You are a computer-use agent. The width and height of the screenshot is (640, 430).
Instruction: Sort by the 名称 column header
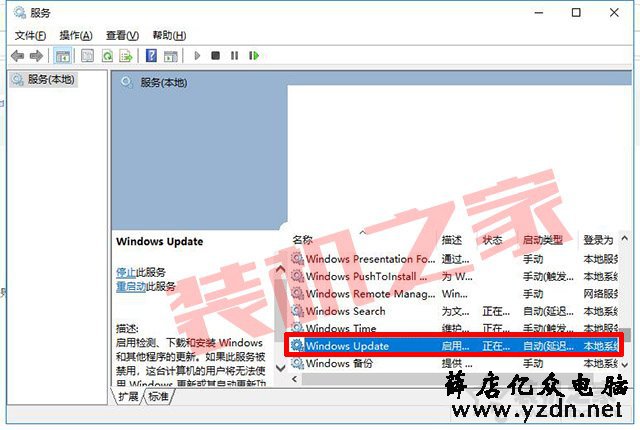[302, 240]
